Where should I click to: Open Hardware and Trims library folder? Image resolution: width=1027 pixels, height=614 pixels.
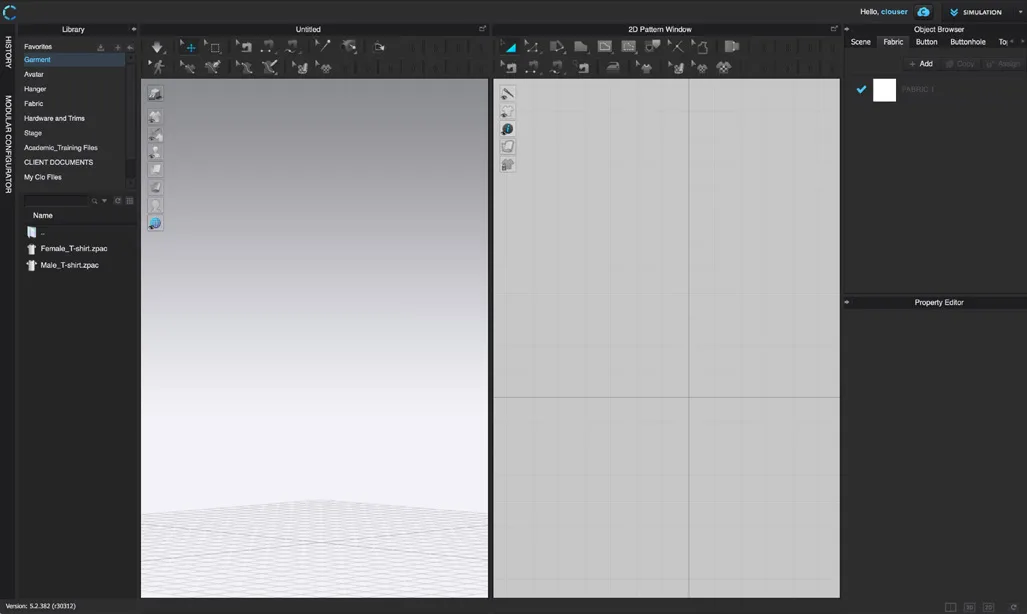point(54,119)
